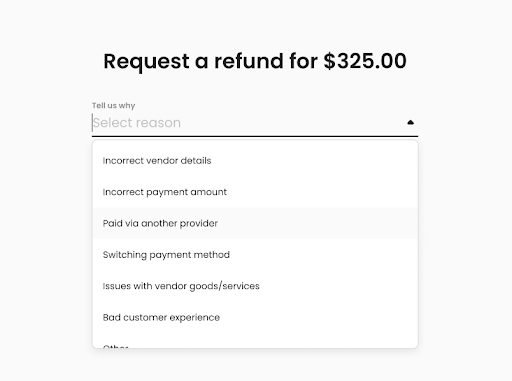
Task: Select Incorrect payment amount reason
Action: click(255, 192)
